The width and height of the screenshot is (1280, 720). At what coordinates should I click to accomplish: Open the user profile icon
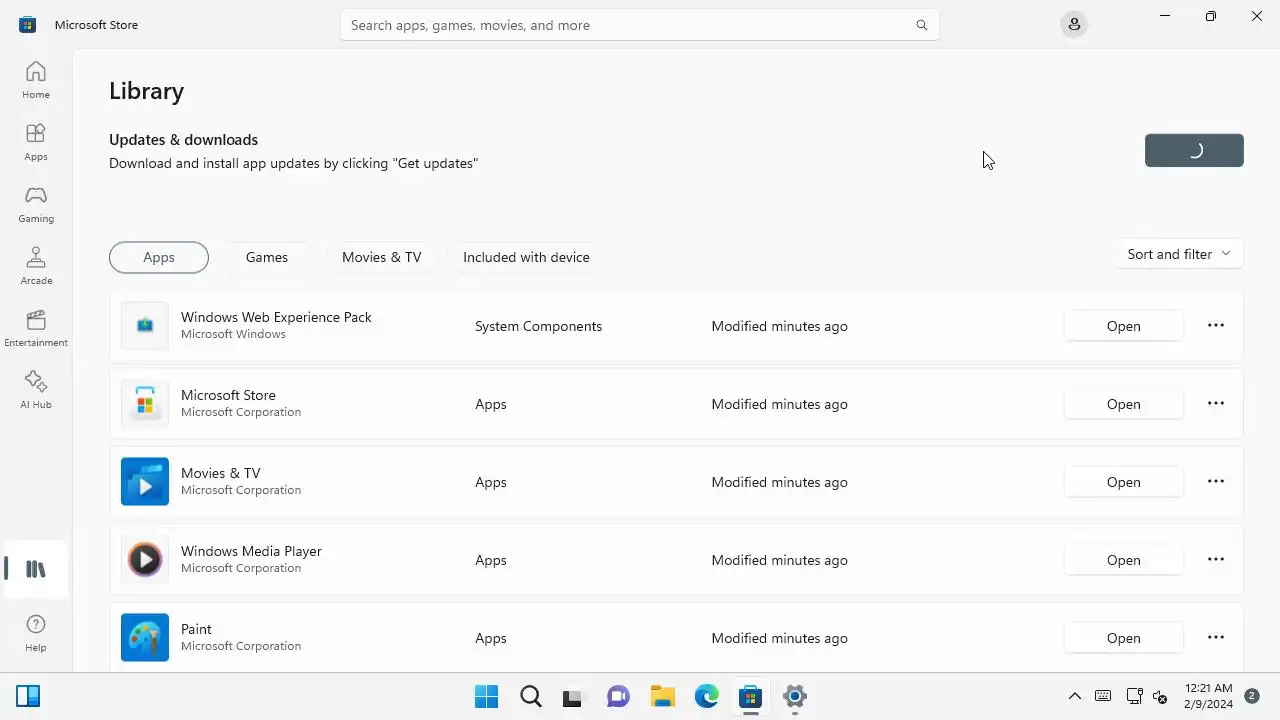pos(1074,24)
